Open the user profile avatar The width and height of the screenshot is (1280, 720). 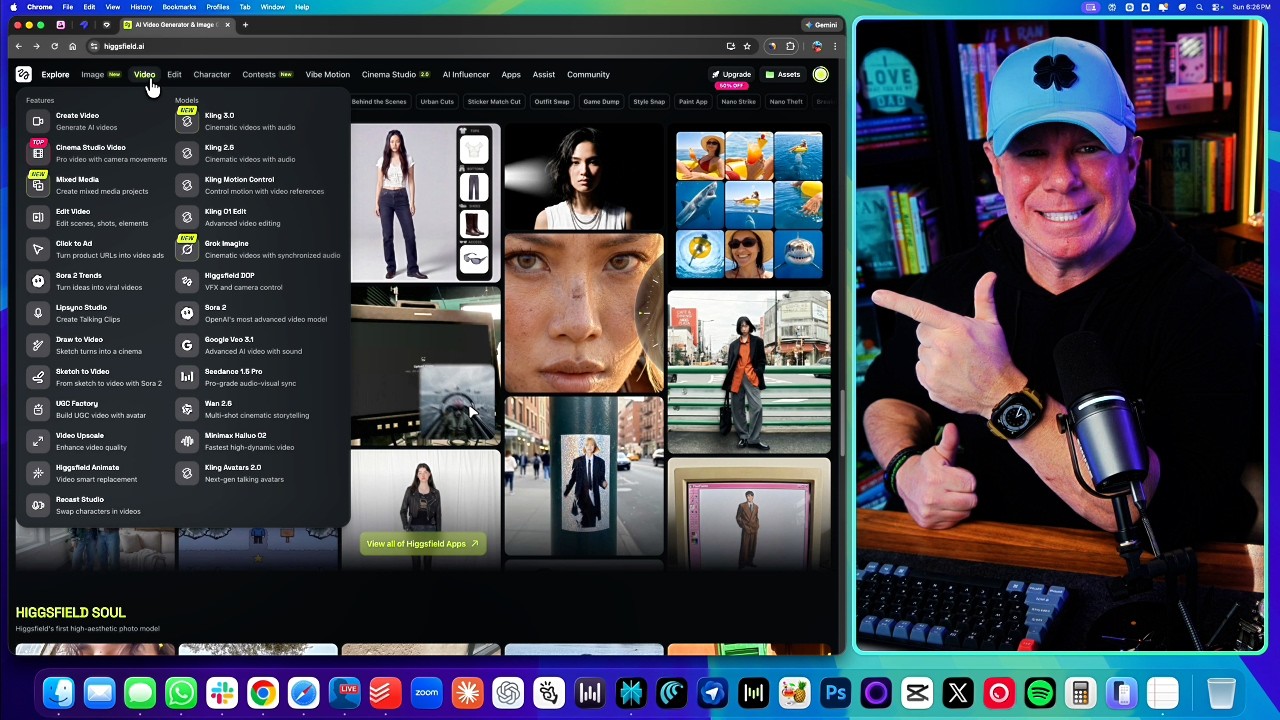pos(820,74)
